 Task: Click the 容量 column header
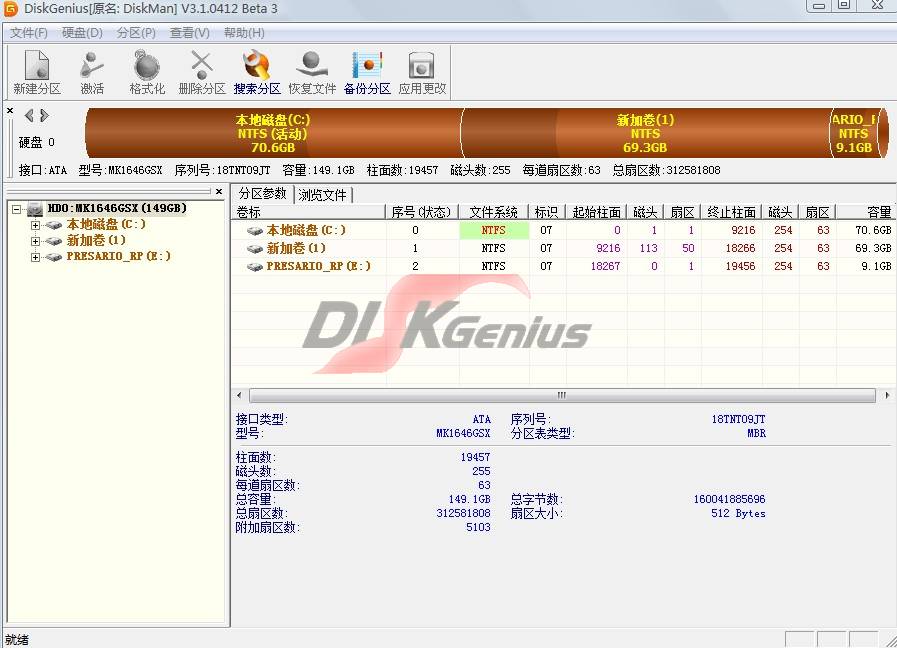point(866,212)
